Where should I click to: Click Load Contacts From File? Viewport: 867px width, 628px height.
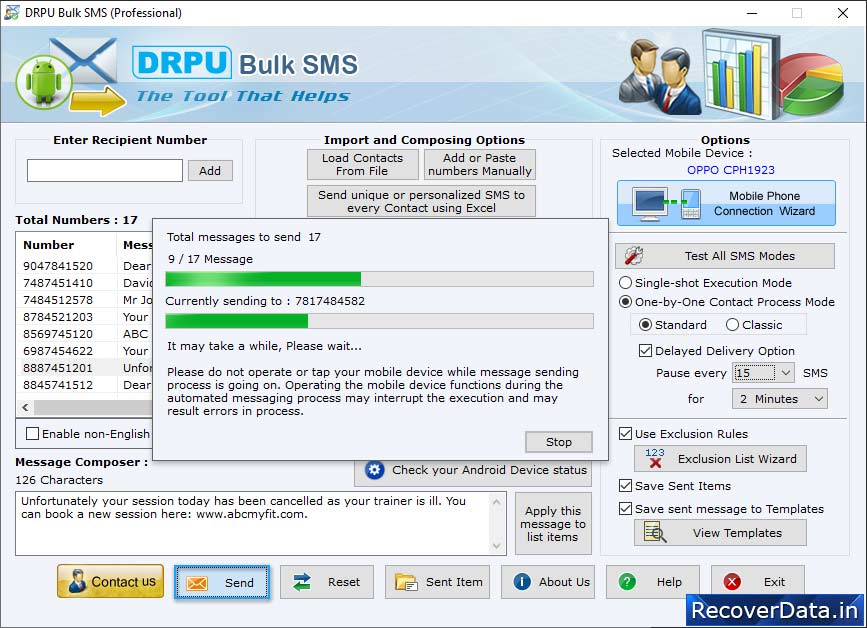(363, 164)
